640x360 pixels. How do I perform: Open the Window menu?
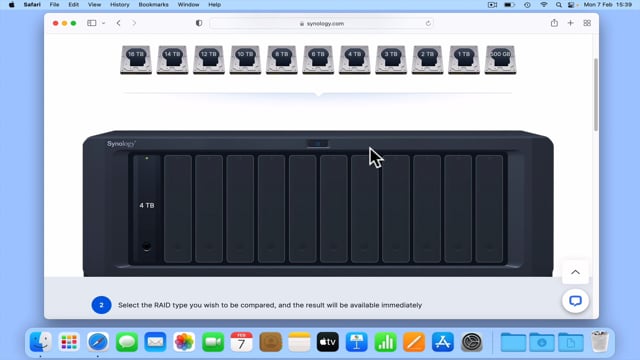(x=188, y=4)
